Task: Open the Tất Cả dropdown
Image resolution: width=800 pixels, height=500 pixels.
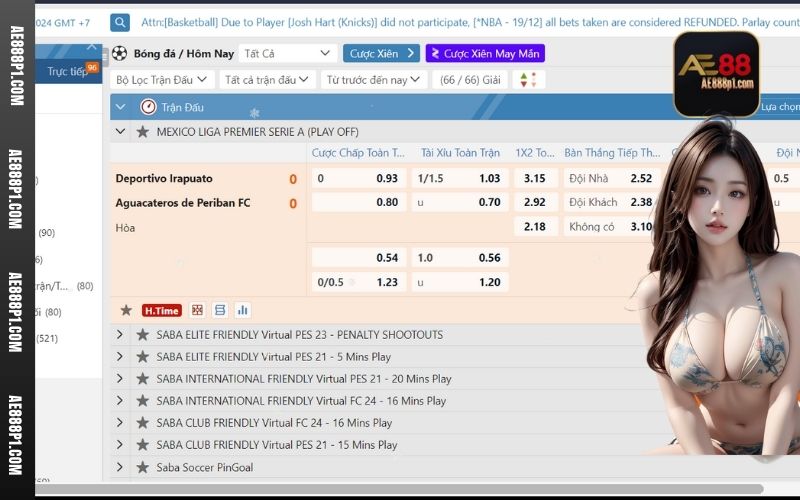Action: pos(287,53)
